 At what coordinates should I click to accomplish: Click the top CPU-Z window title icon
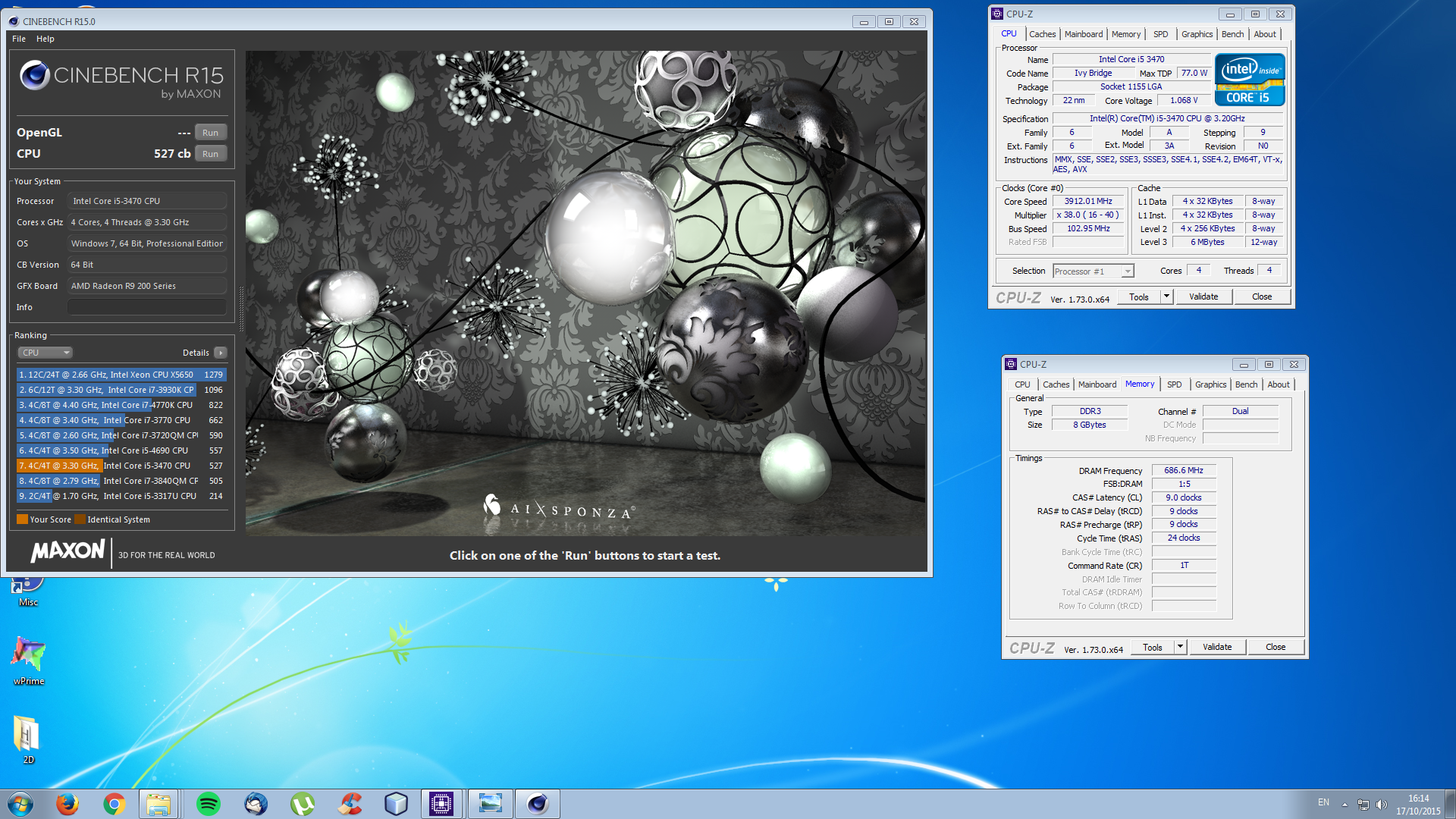click(x=997, y=14)
